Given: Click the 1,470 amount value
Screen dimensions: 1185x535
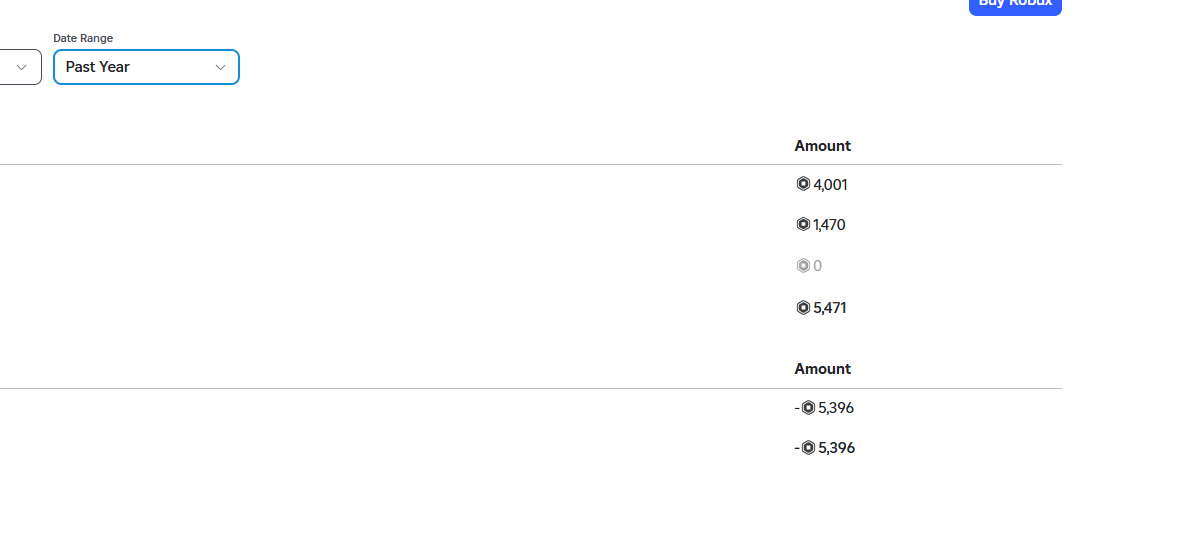Looking at the screenshot, I should pos(829,225).
